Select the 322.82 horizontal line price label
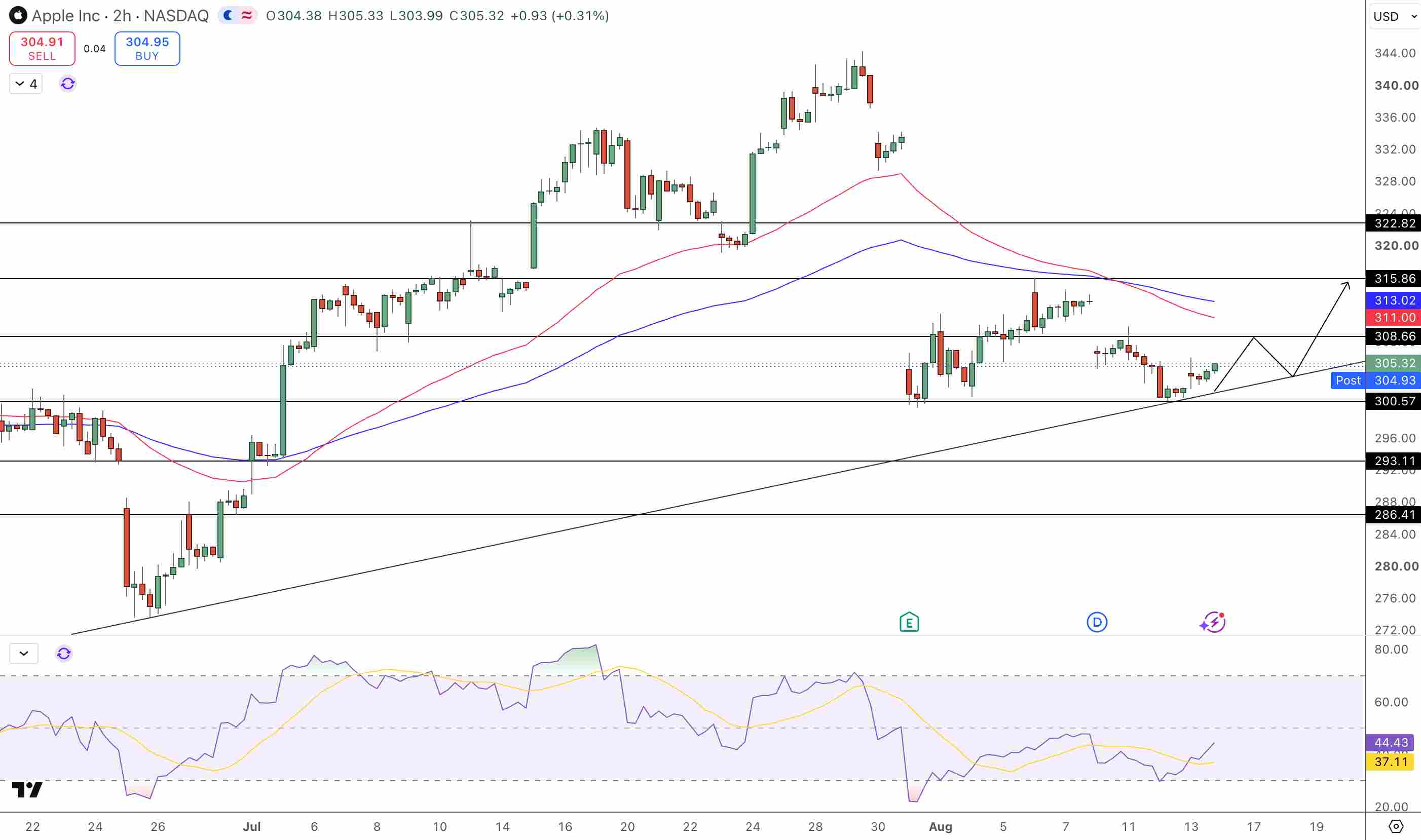This screenshot has width=1421, height=840. pos(1394,223)
